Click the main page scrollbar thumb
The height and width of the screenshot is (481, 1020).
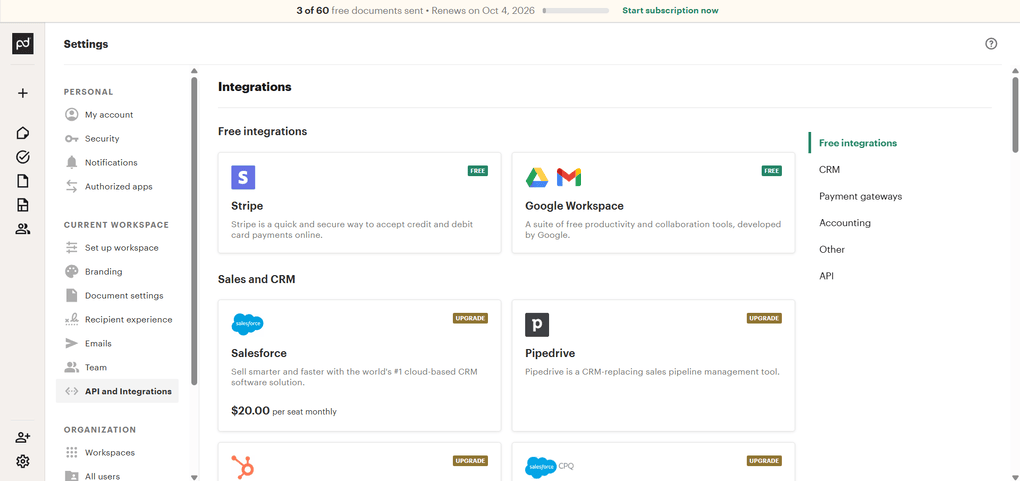click(x=1015, y=115)
